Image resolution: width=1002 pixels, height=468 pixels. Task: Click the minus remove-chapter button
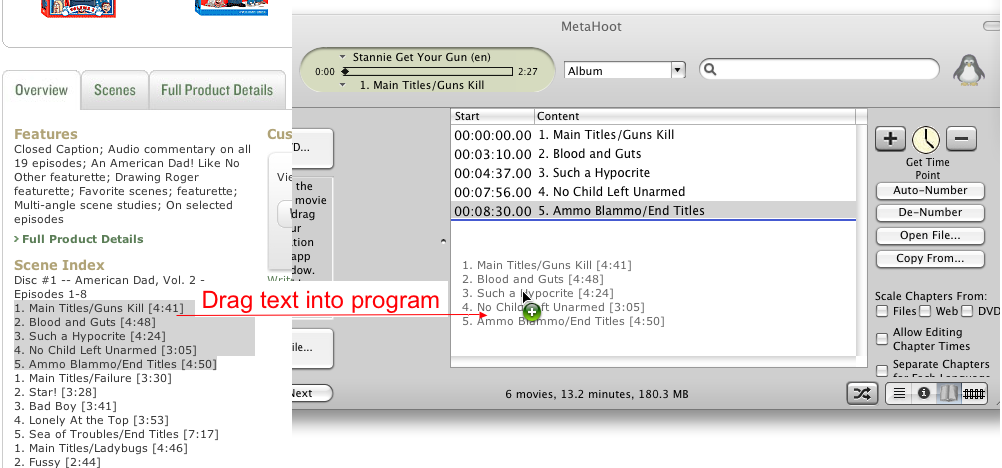962,139
